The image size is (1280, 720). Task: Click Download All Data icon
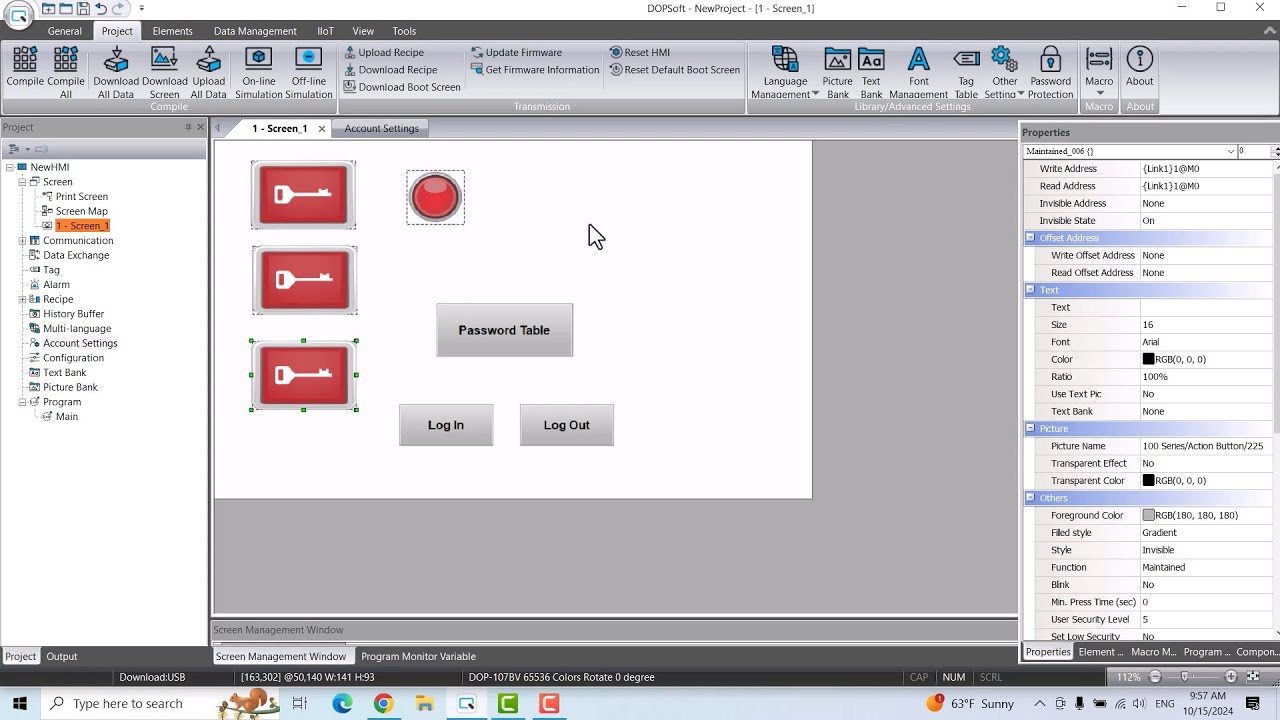(x=116, y=72)
